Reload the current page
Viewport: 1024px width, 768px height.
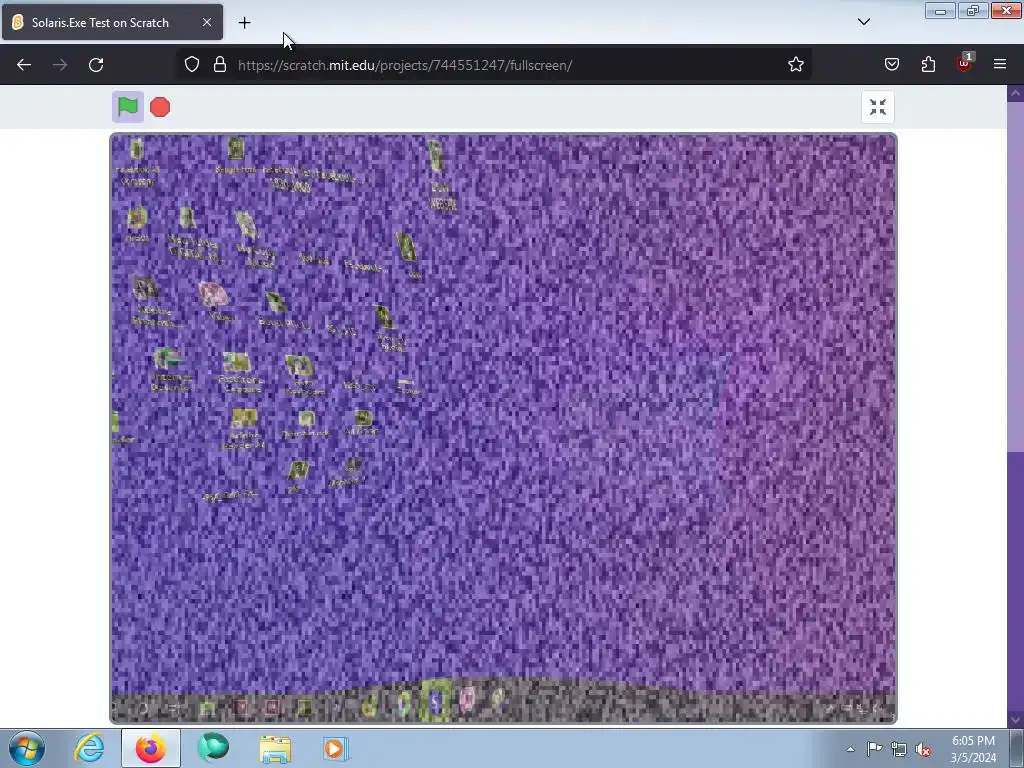pos(96,65)
